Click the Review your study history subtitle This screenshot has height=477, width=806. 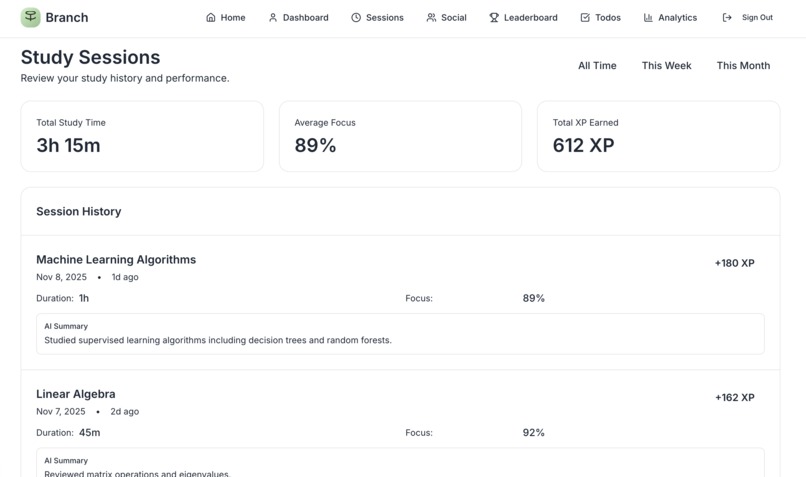point(125,78)
